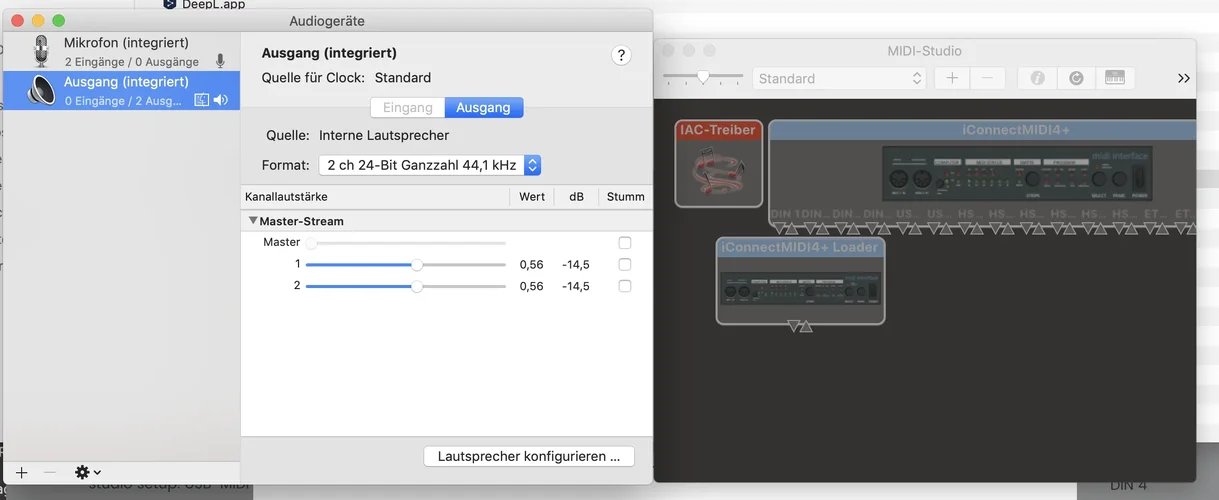Add a new audio device with plus

click(21, 472)
